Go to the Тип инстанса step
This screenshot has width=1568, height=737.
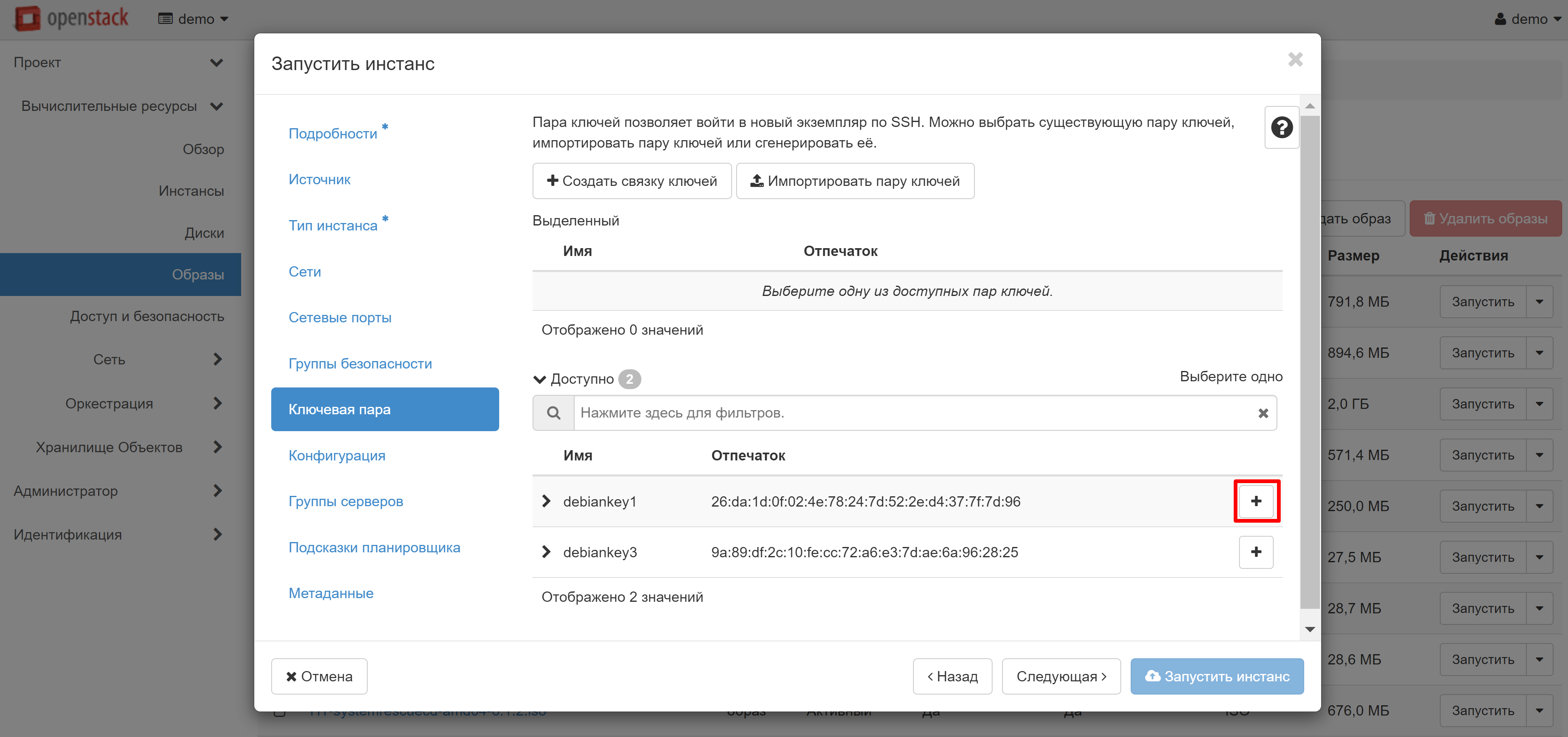pos(333,226)
